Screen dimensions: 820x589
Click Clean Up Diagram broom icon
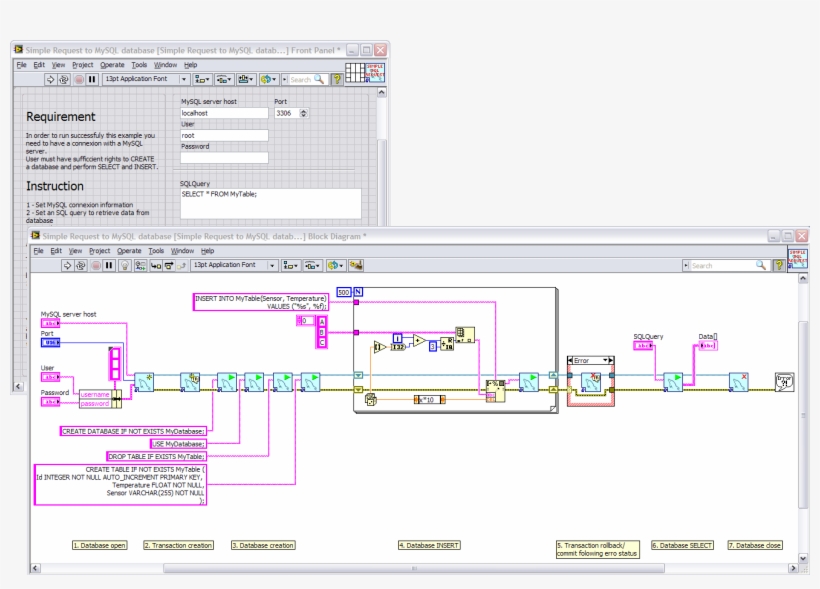(x=356, y=265)
